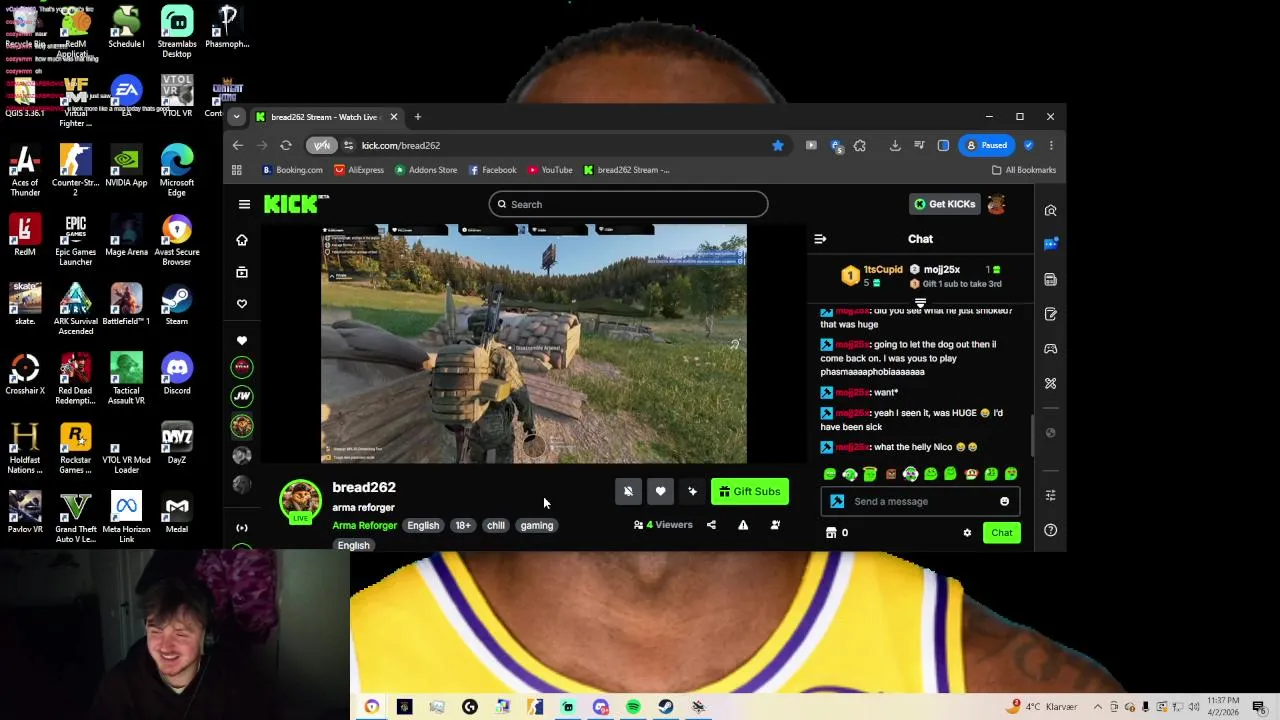This screenshot has height=720, width=1280.
Task: Open a new browser tab
Action: 418,117
